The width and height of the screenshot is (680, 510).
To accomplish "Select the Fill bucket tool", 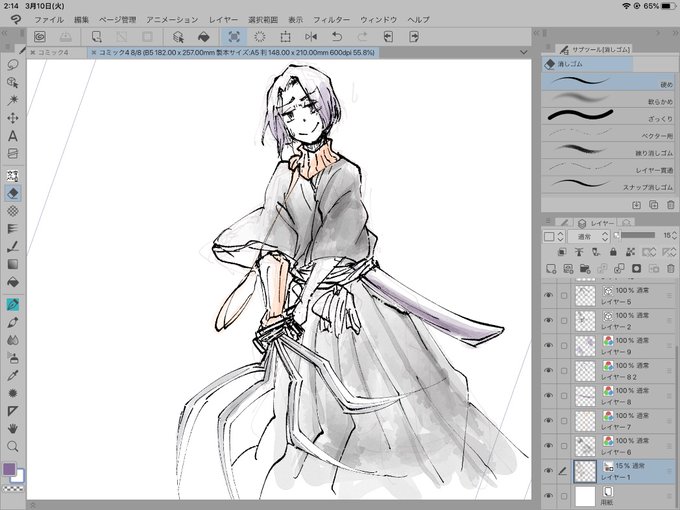I will click(x=13, y=282).
